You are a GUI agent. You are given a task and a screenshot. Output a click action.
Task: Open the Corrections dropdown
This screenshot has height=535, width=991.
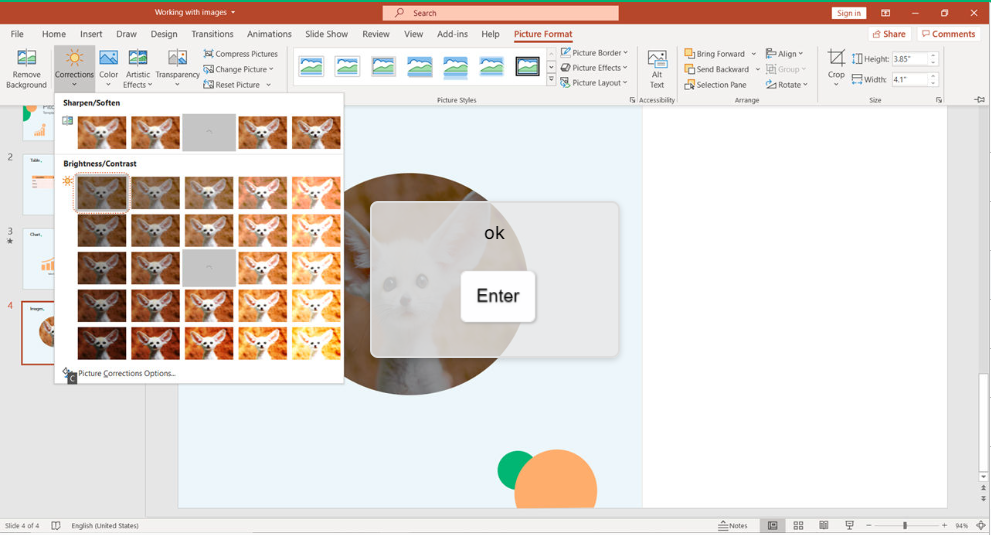click(74, 68)
